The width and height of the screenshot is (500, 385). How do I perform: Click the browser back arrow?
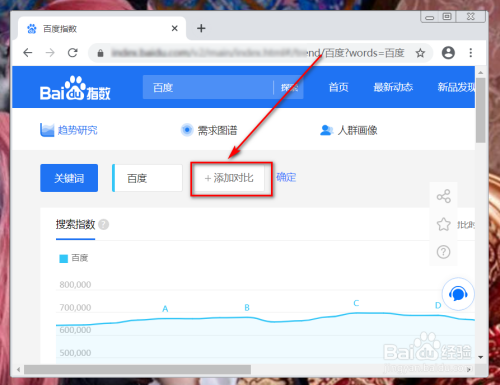tap(28, 53)
